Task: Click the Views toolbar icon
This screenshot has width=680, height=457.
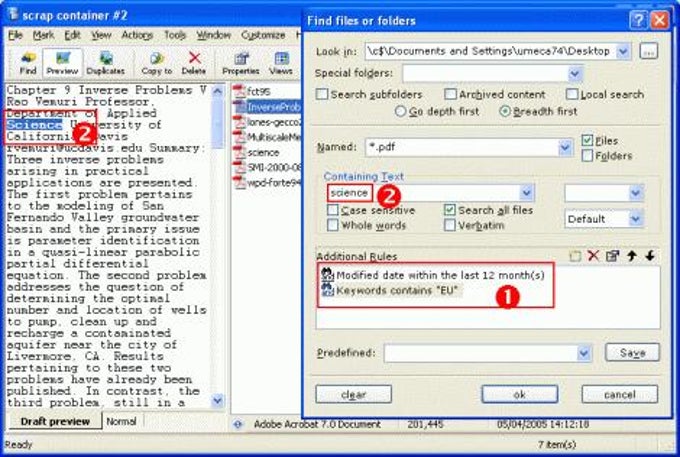Action: [281, 63]
